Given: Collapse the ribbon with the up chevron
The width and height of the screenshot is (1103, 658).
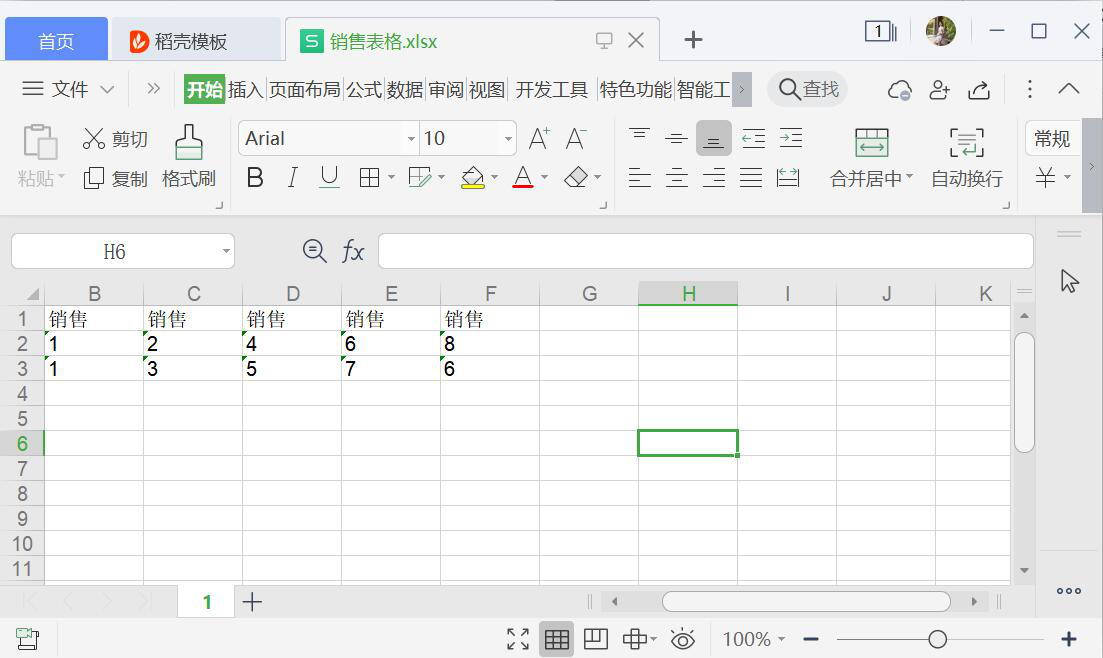Looking at the screenshot, I should [1069, 89].
